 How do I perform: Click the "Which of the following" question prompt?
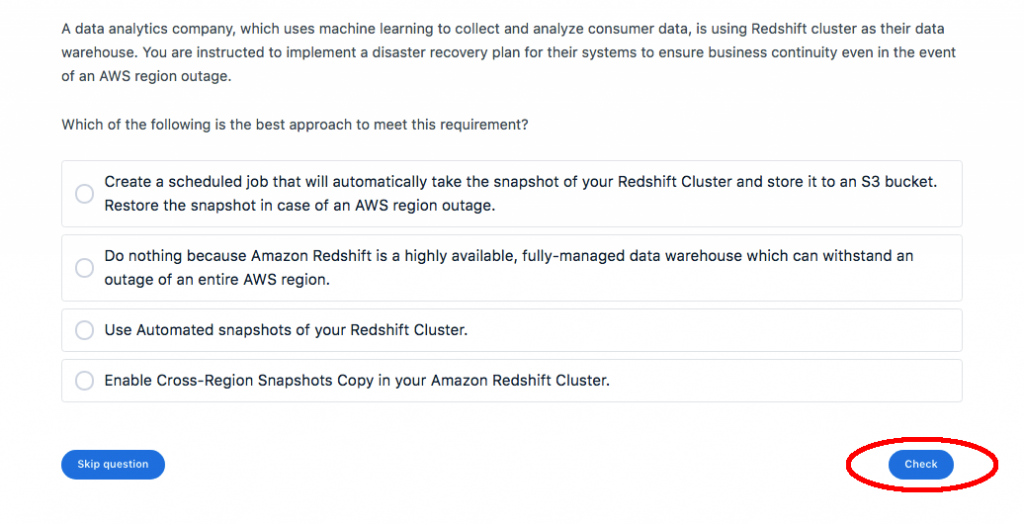tap(295, 125)
